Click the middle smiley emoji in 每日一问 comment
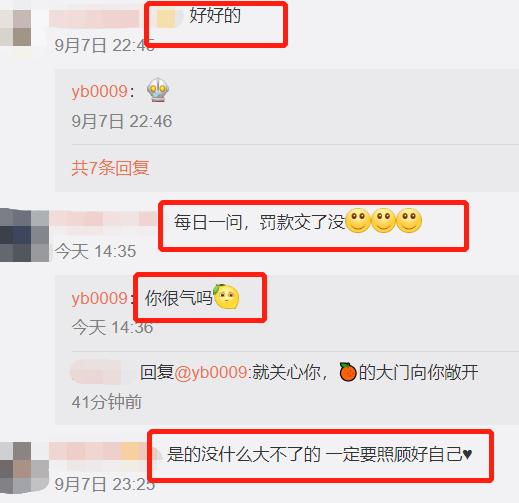The image size is (519, 503). 384,220
